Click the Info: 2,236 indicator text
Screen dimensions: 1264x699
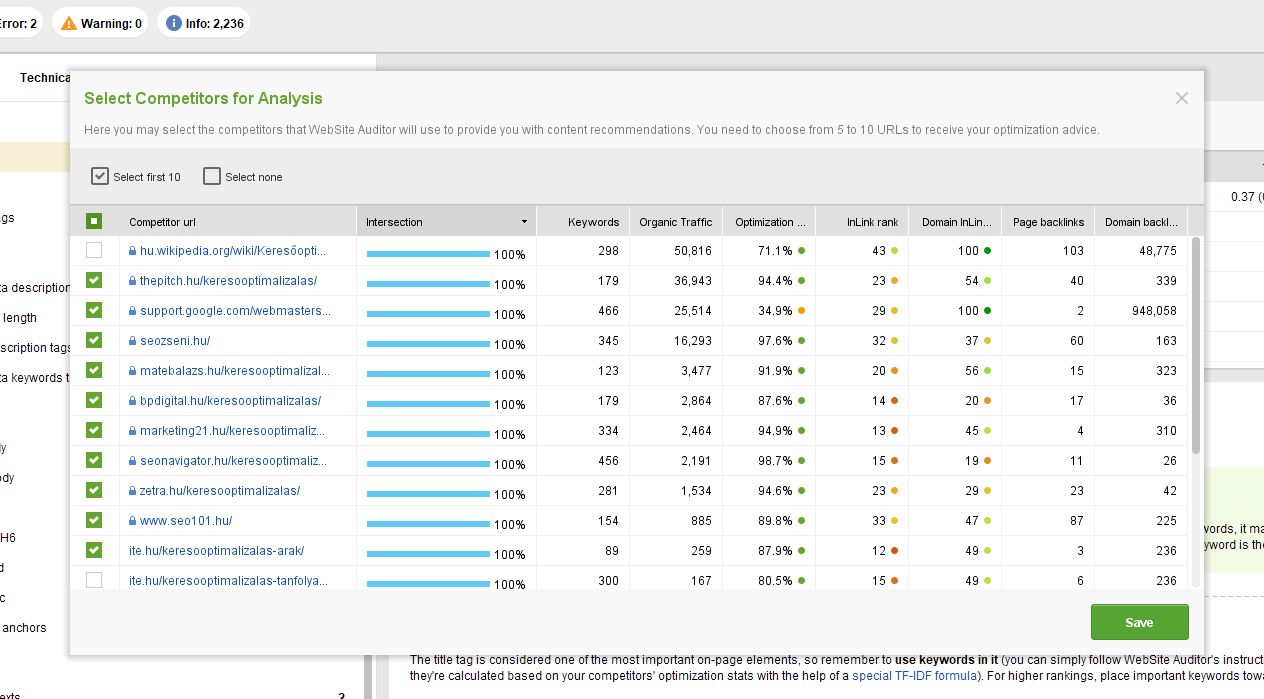pyautogui.click(x=214, y=23)
